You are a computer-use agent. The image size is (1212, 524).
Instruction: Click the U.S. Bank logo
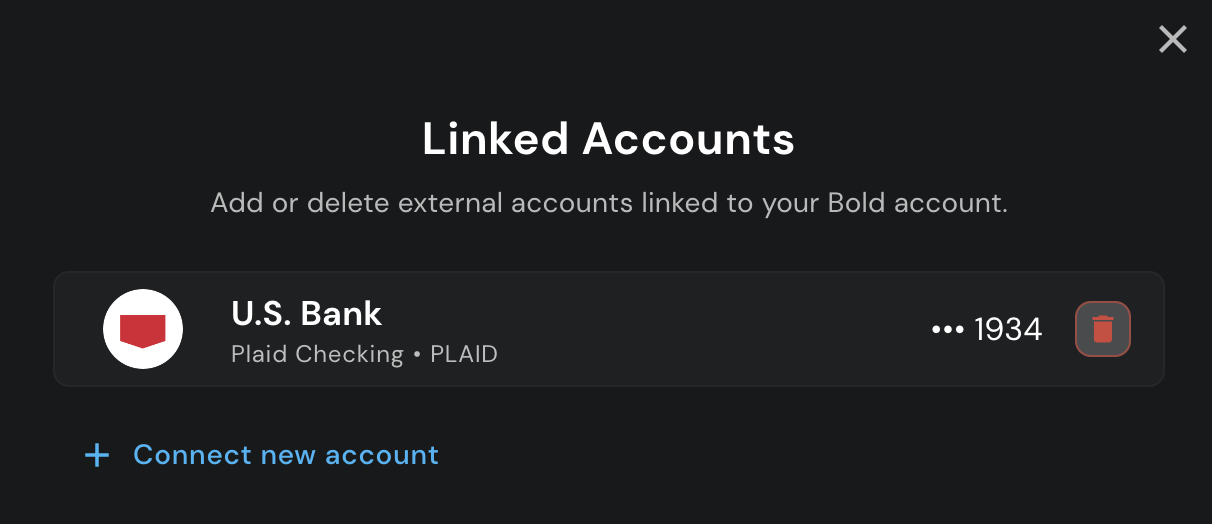(142, 329)
